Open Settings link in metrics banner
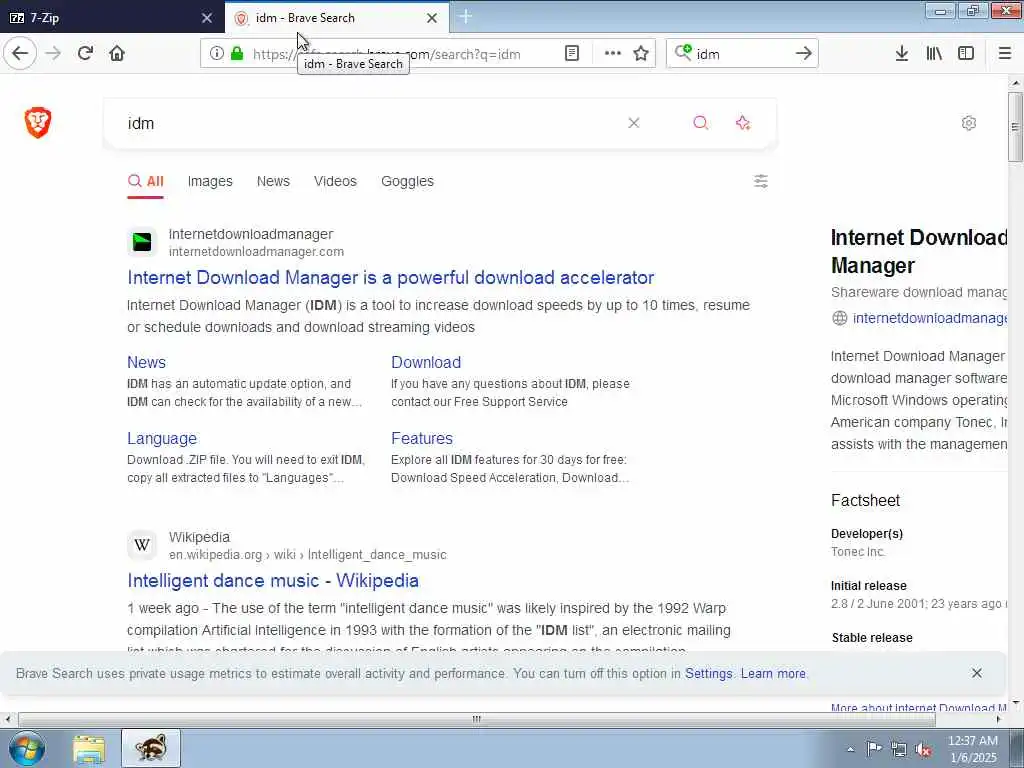 coord(709,673)
